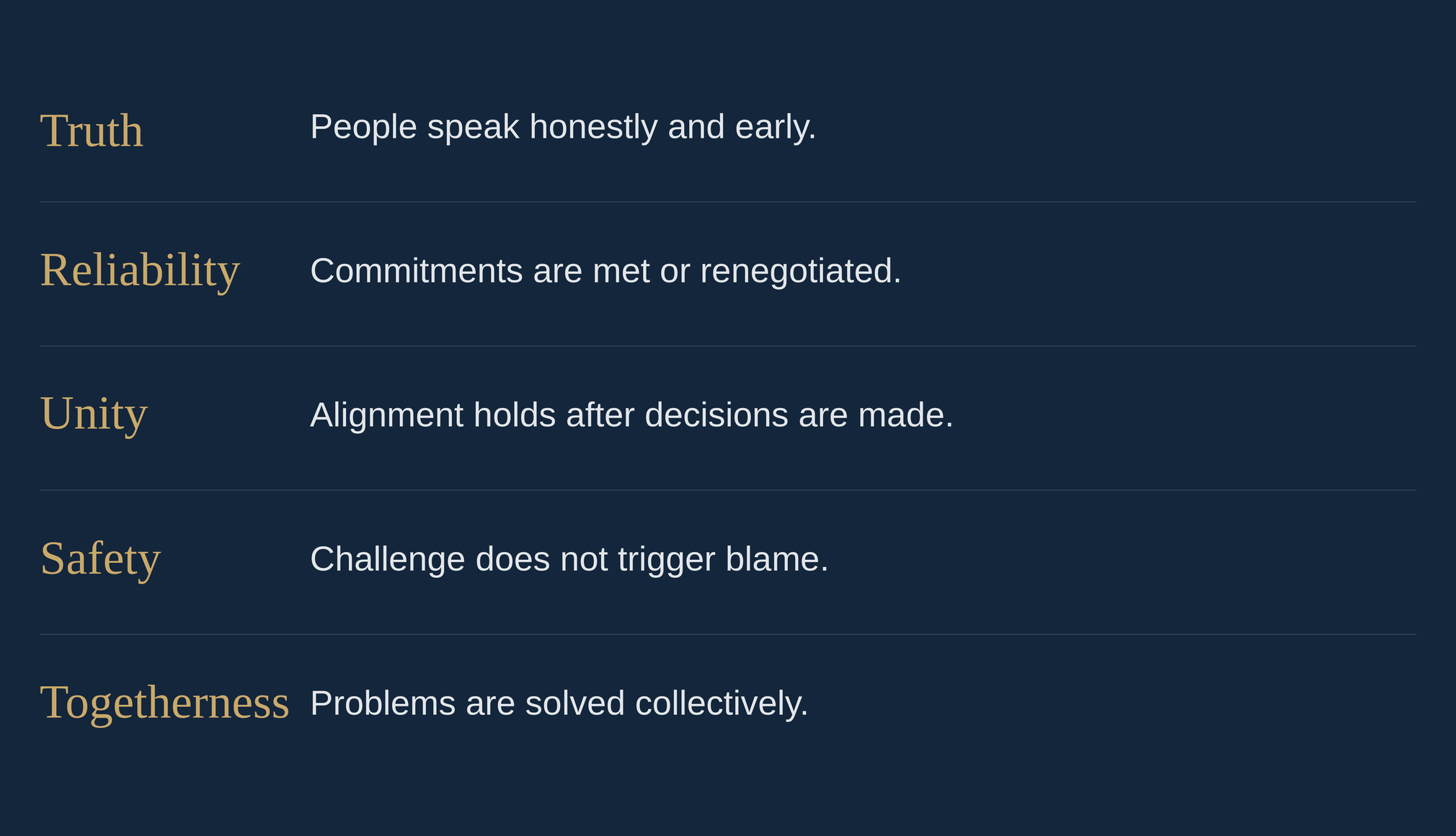Click the word 'People' in Truth row

click(x=364, y=128)
